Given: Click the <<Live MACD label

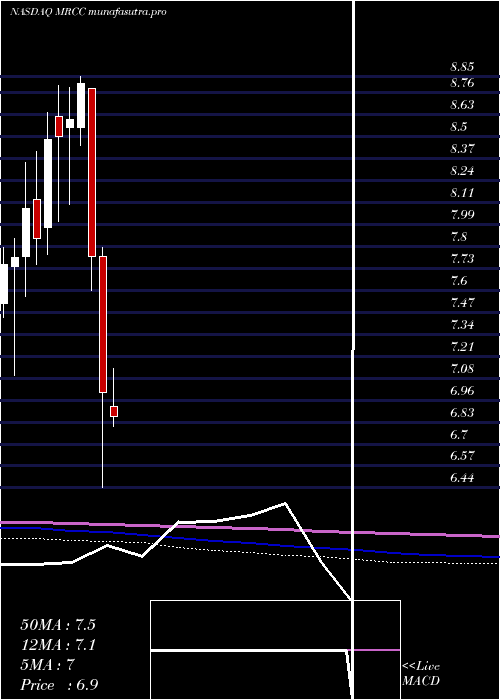Looking at the screenshot, I should [421, 674].
